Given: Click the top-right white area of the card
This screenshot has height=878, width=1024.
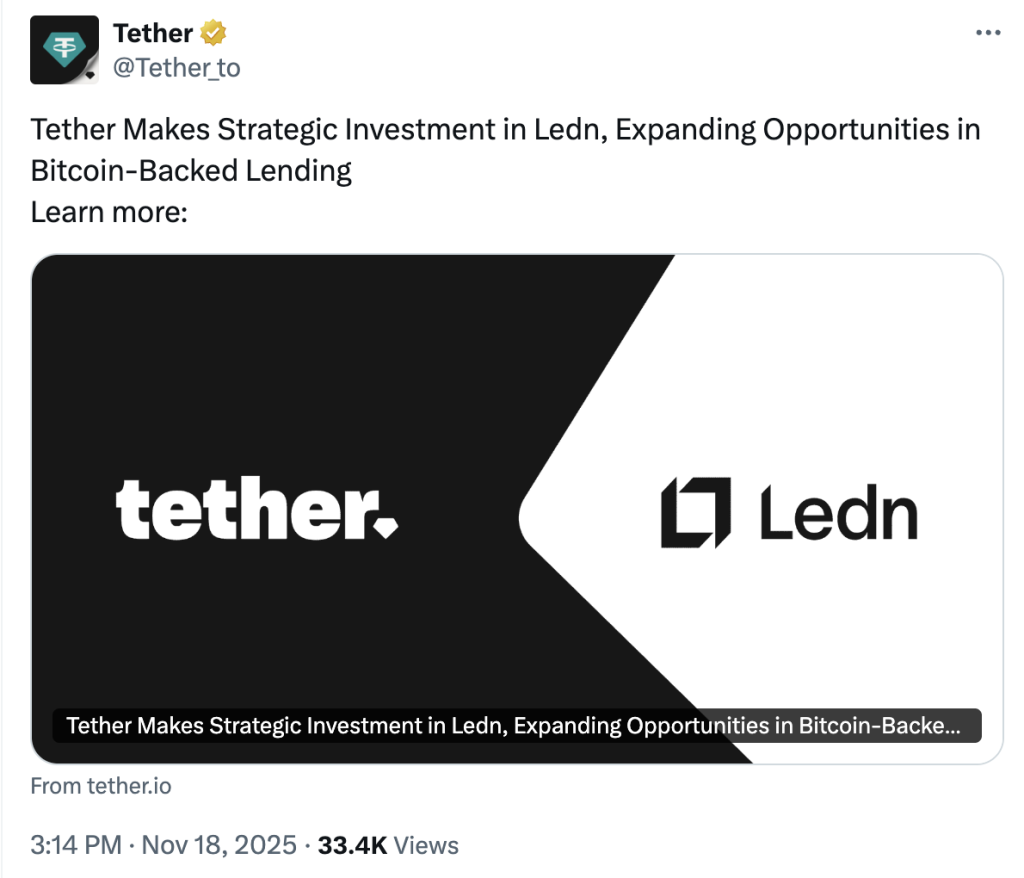Looking at the screenshot, I should [880, 330].
